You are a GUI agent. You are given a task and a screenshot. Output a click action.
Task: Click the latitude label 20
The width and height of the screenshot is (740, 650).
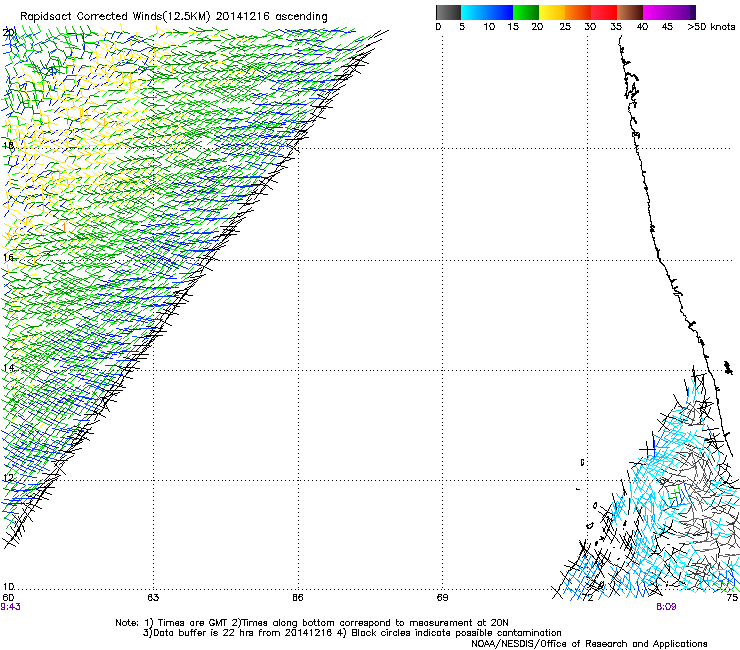tap(8, 33)
